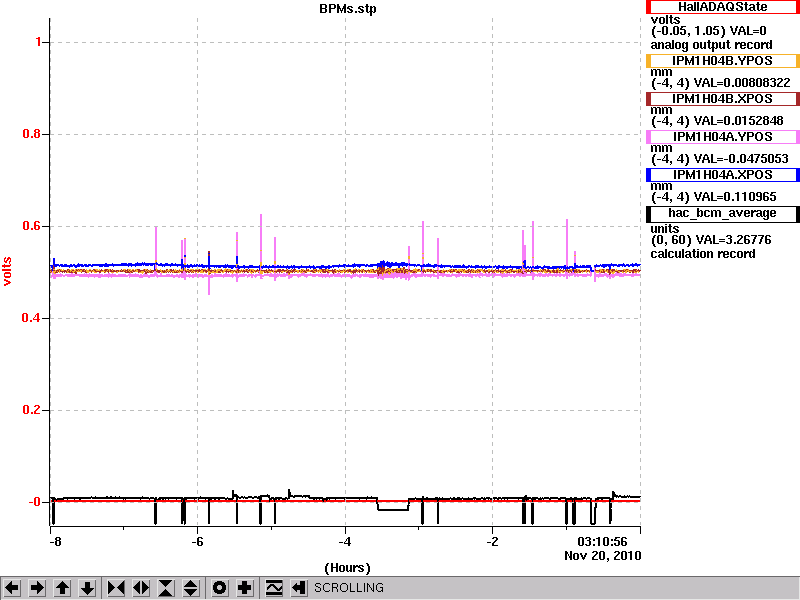Image resolution: width=800 pixels, height=600 pixels.
Task: Click the waveform graph icon in the toolbar
Action: (x=274, y=588)
